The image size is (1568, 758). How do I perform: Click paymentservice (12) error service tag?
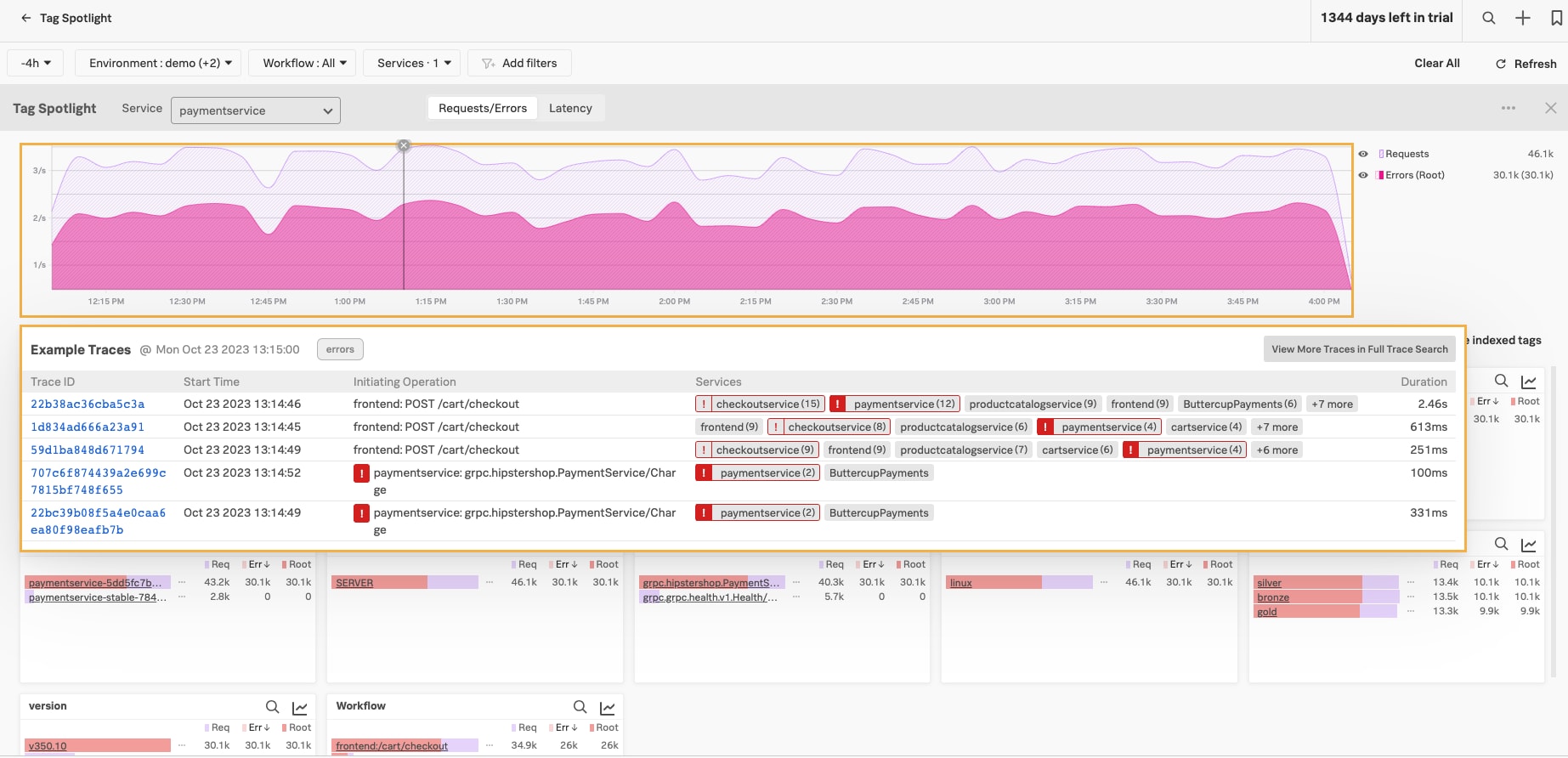pos(895,404)
